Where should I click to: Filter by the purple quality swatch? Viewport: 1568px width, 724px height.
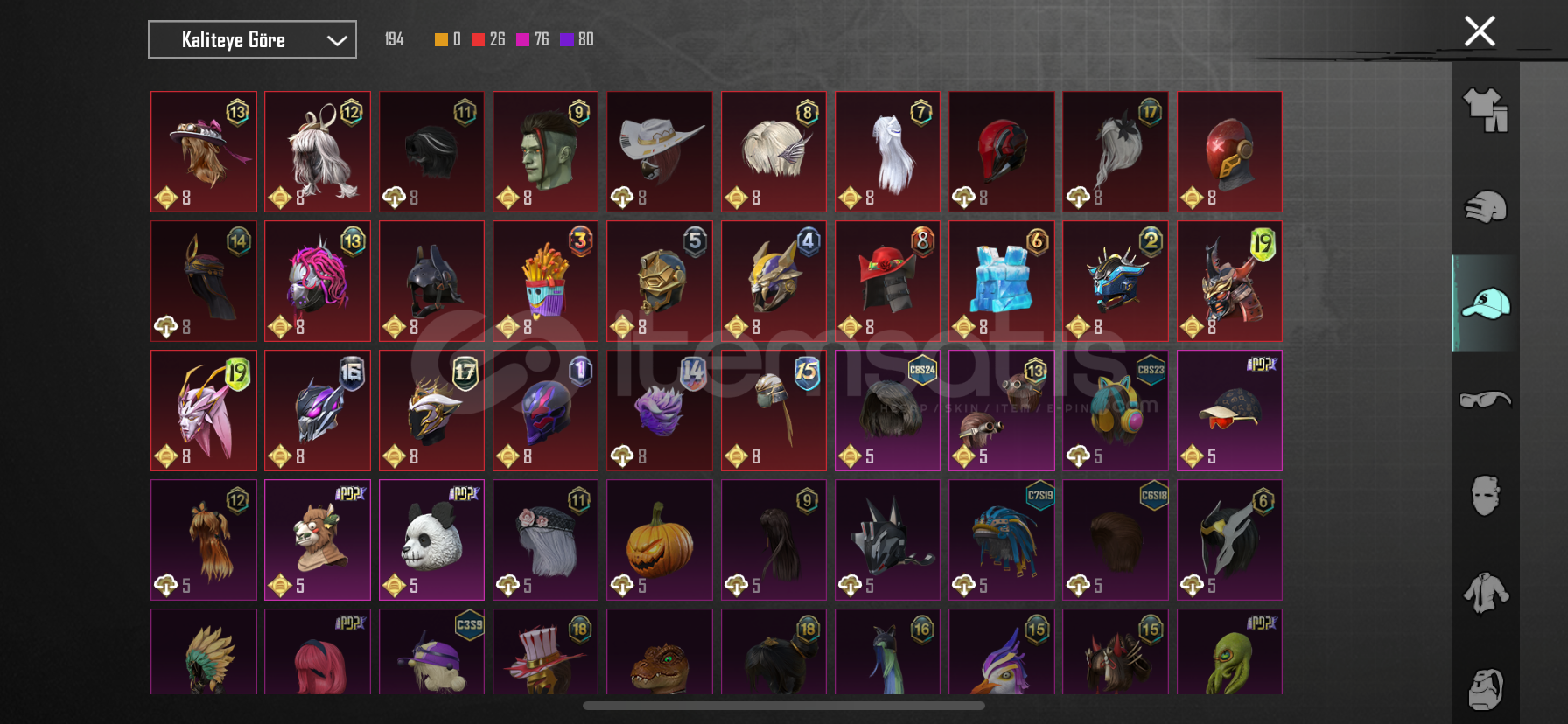pyautogui.click(x=566, y=39)
